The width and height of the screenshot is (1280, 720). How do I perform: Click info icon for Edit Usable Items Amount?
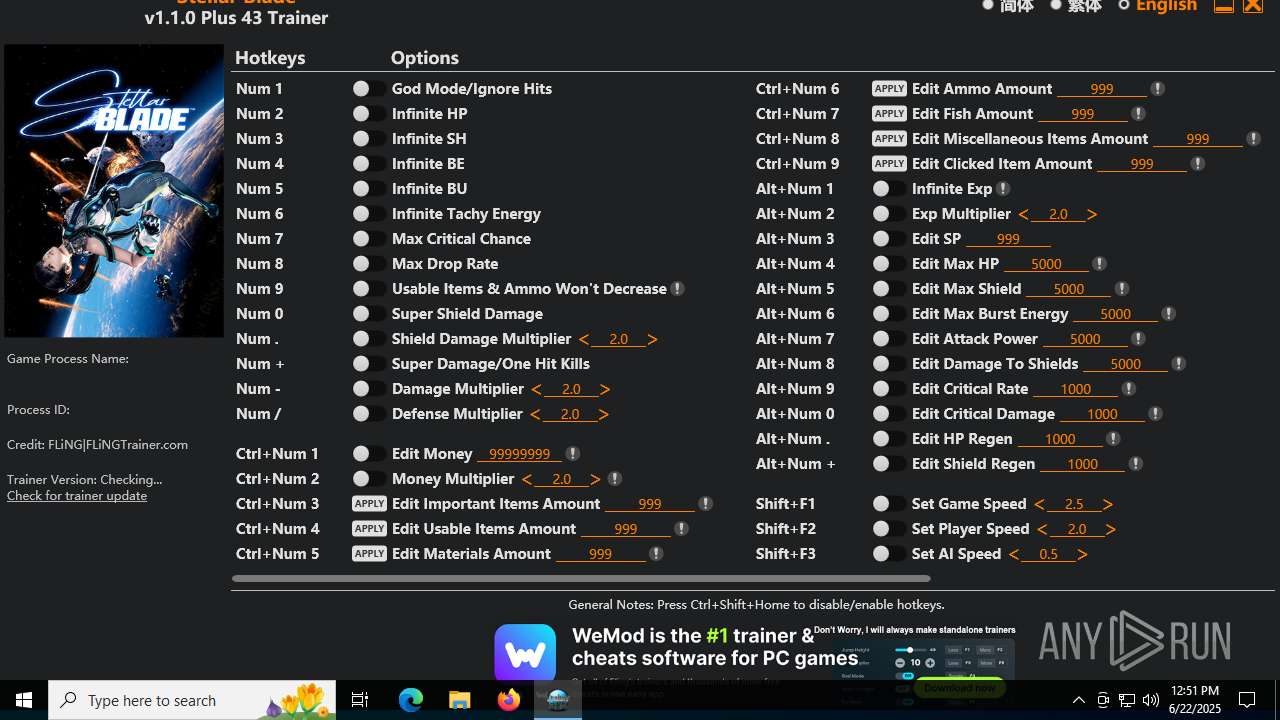coord(681,529)
